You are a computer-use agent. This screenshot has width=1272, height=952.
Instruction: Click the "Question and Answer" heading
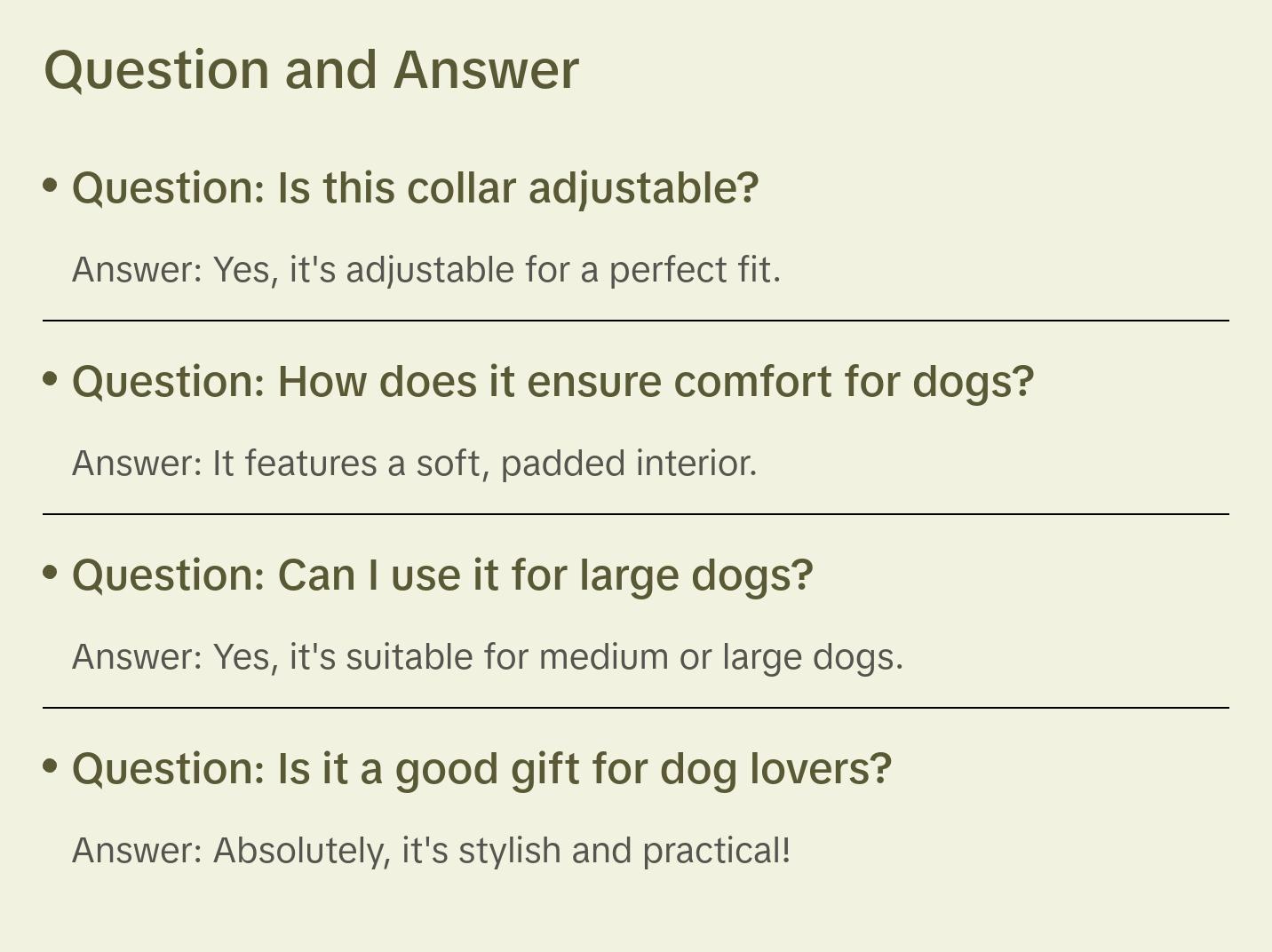(x=311, y=69)
